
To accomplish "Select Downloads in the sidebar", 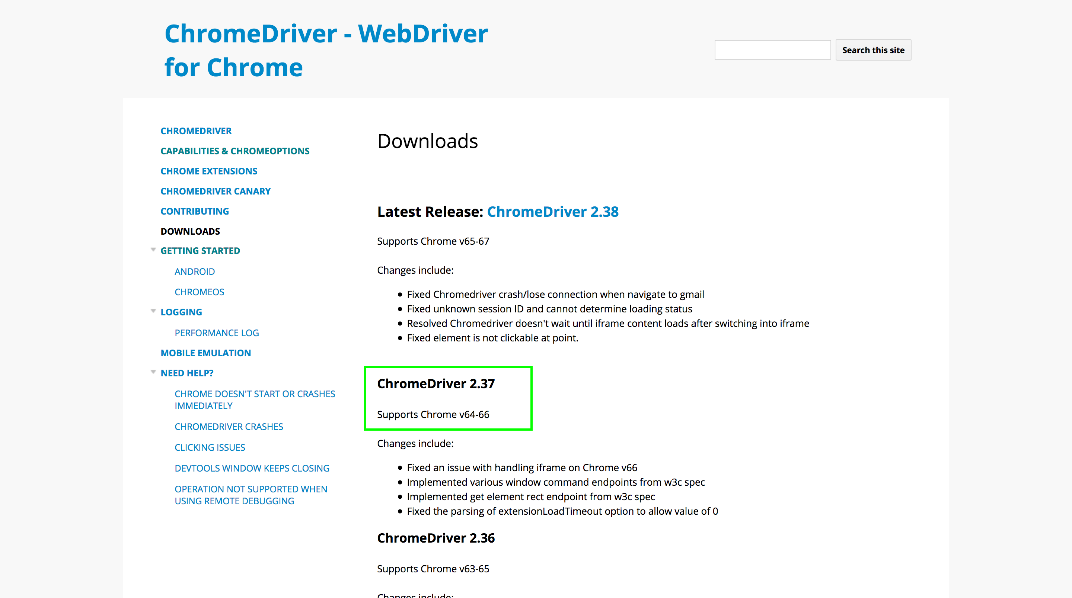I will point(190,231).
